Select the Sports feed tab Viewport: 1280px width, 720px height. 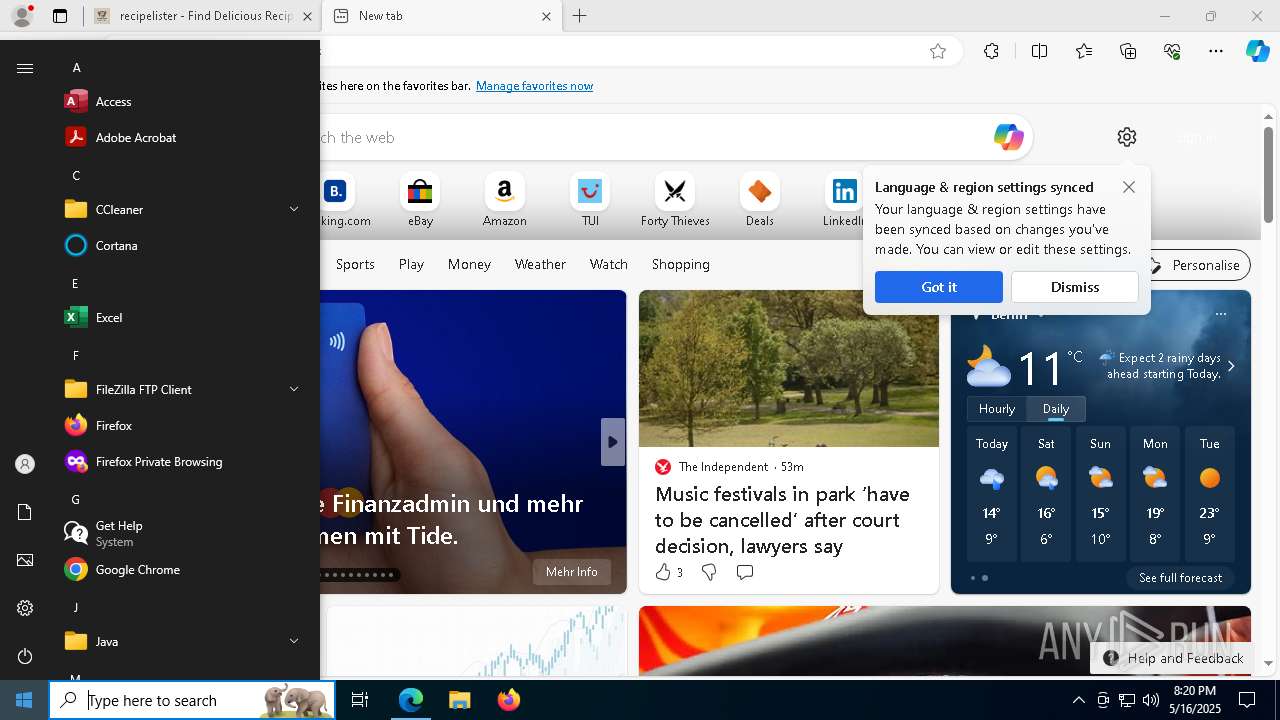tap(355, 264)
